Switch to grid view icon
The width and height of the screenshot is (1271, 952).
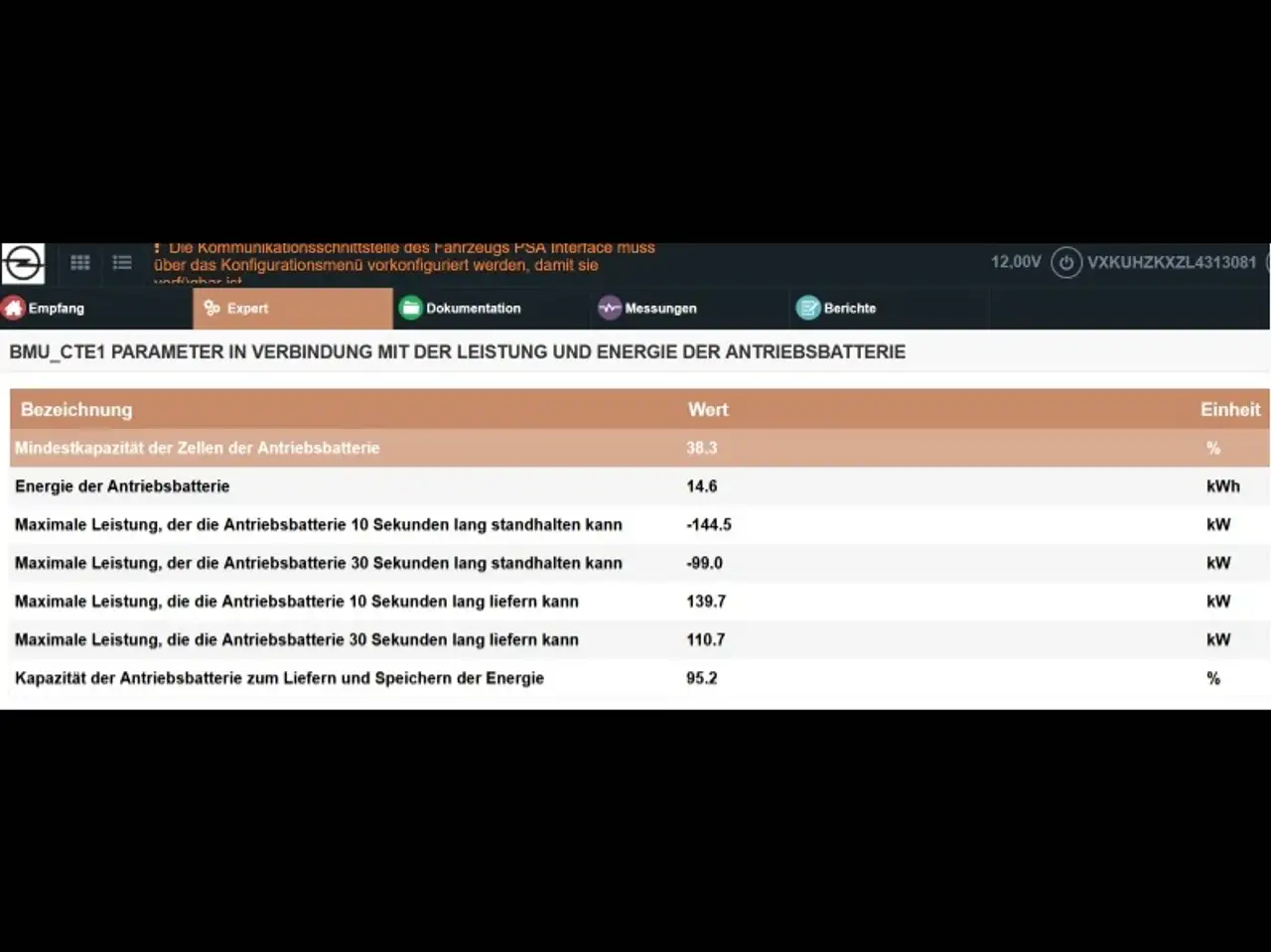click(x=80, y=262)
